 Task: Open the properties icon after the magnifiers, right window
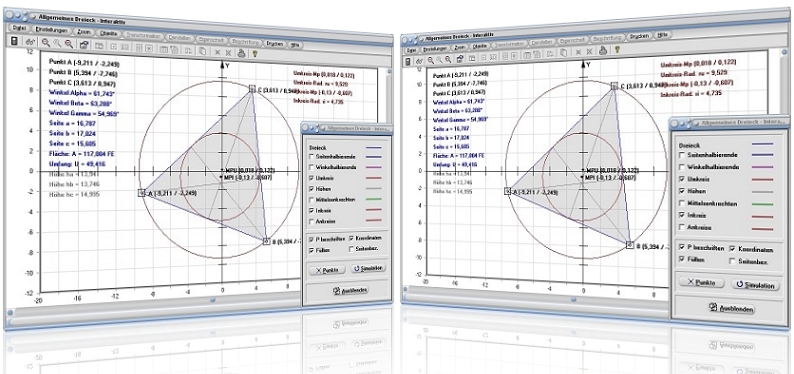tap(460, 59)
